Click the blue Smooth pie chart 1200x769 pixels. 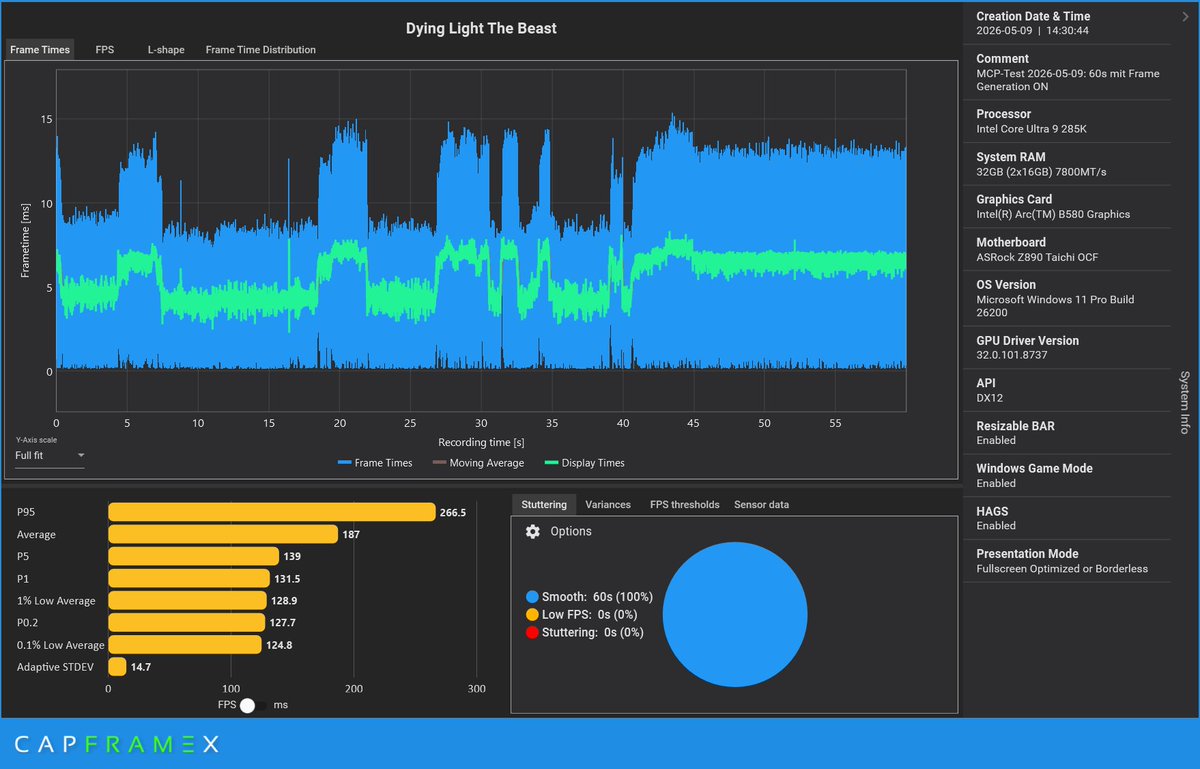(735, 614)
